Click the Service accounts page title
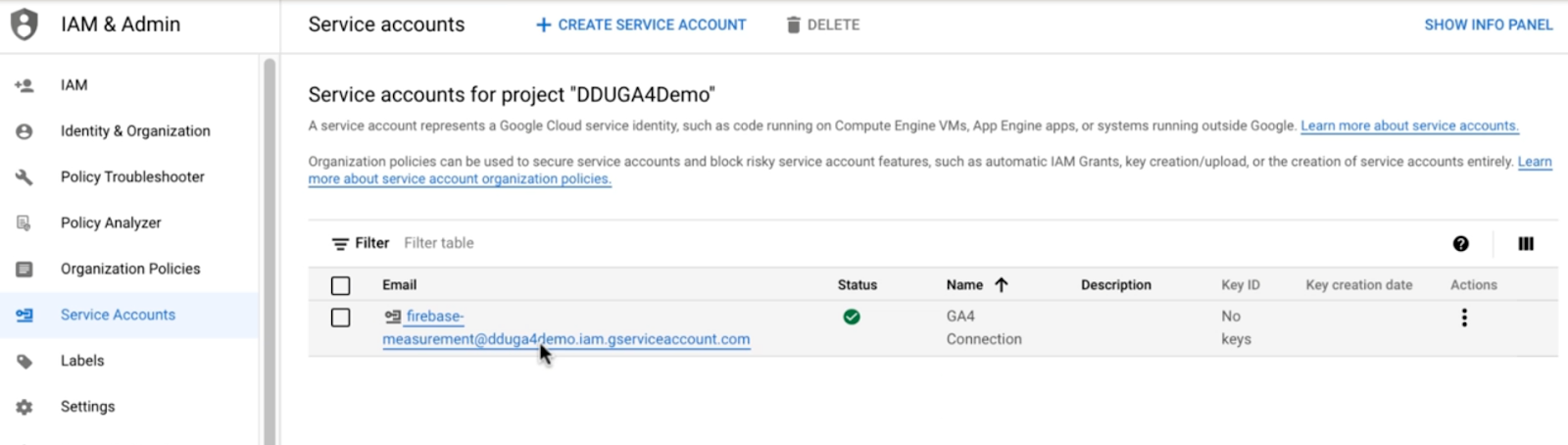Image resolution: width=1568 pixels, height=445 pixels. point(386,25)
